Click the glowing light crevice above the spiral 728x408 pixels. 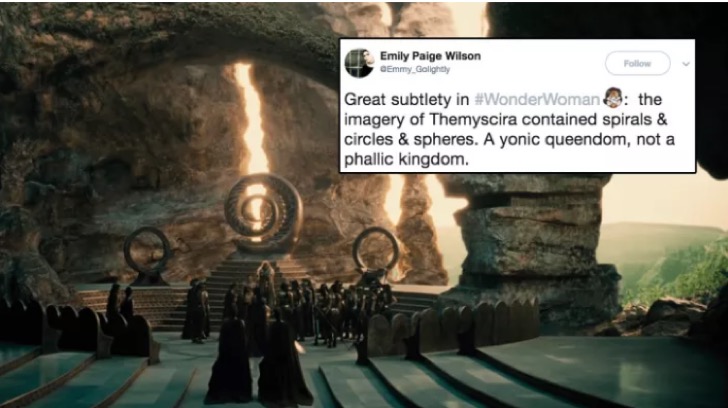pos(251,118)
